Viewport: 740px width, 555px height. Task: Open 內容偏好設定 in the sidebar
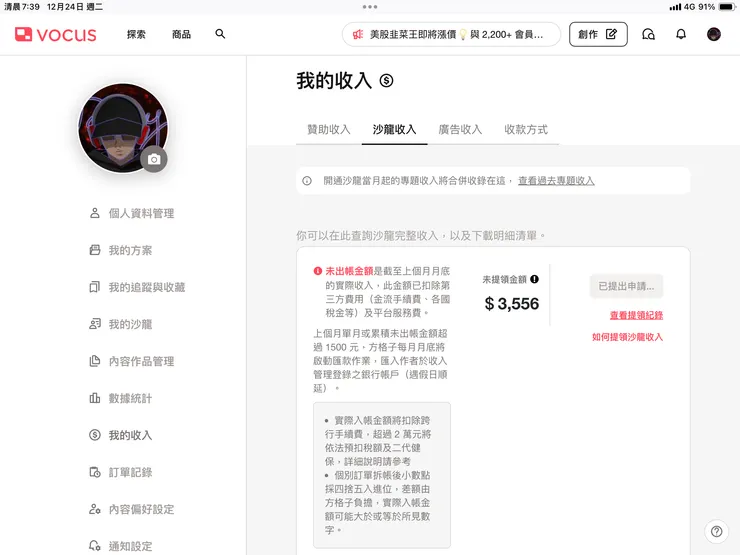tap(132, 509)
